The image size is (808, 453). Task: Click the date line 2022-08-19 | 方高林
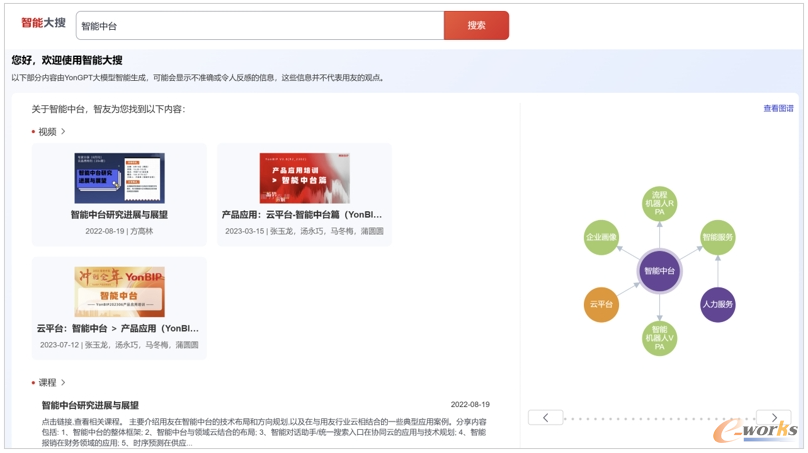[119, 231]
